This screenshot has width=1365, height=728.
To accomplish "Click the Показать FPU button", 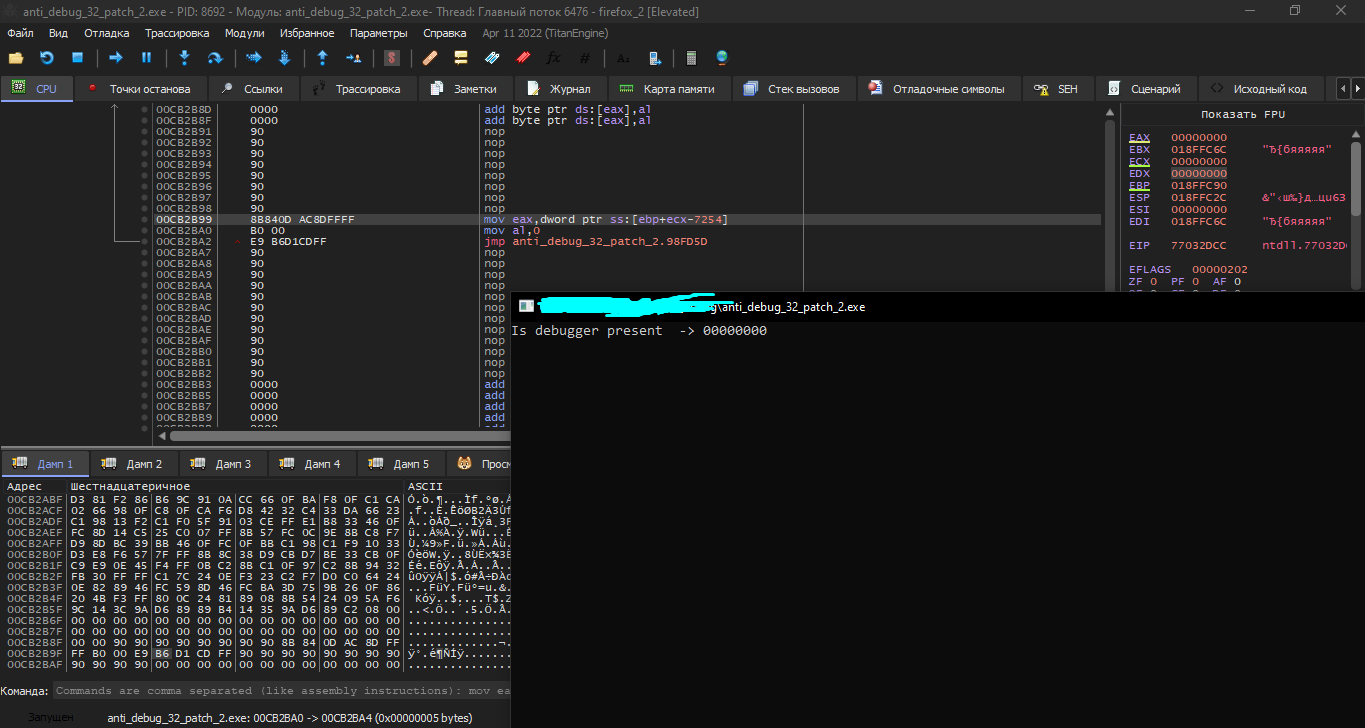I will tap(1243, 115).
